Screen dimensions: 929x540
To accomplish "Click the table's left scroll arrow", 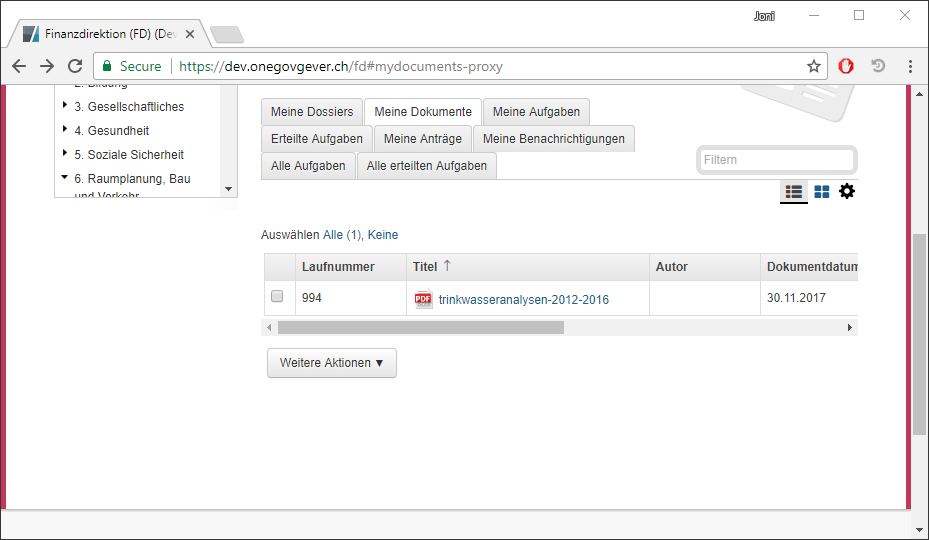I will point(270,327).
